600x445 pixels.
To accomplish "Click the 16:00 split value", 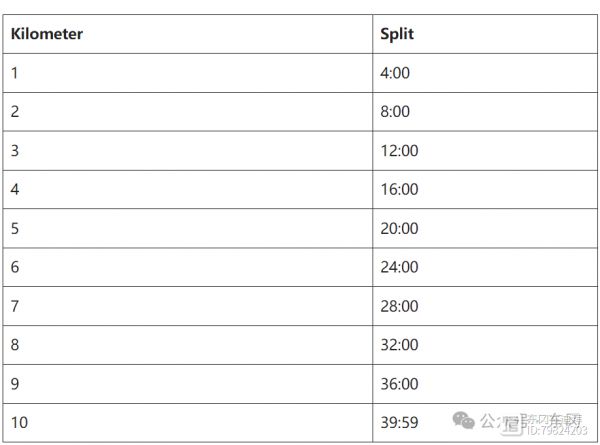I will pyautogui.click(x=399, y=189).
